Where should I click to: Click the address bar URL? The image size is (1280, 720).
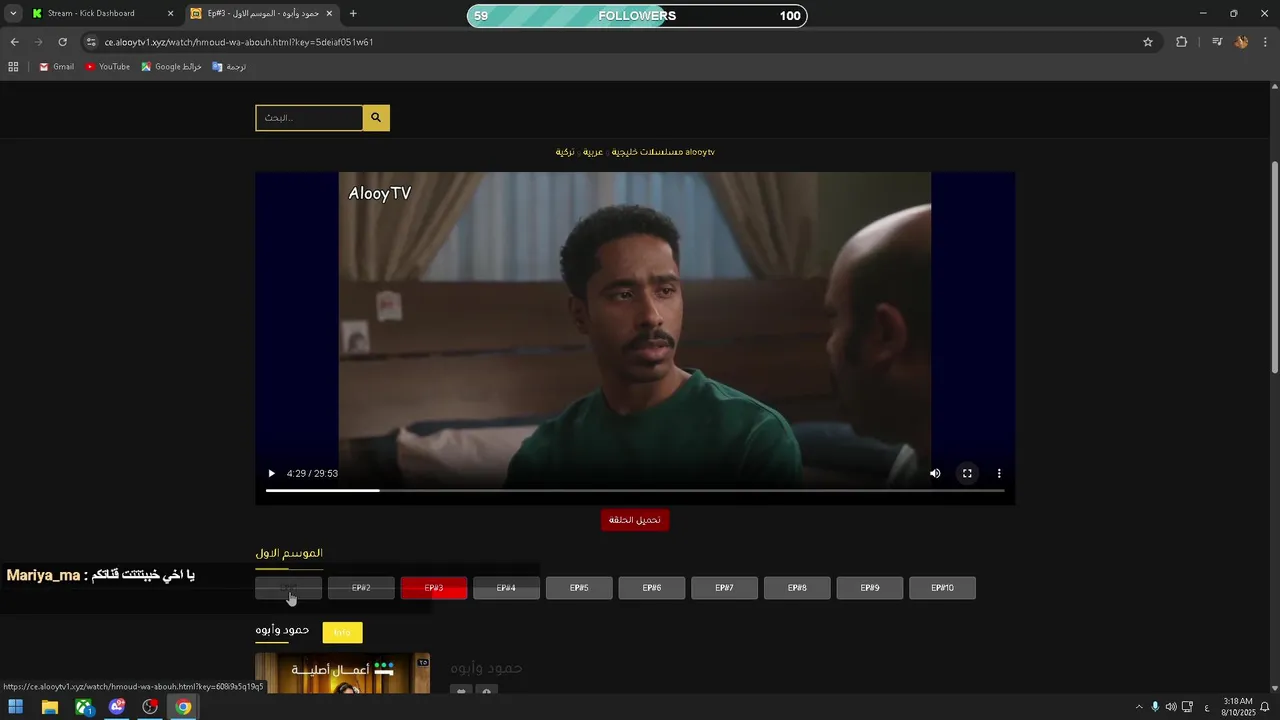pos(239,42)
